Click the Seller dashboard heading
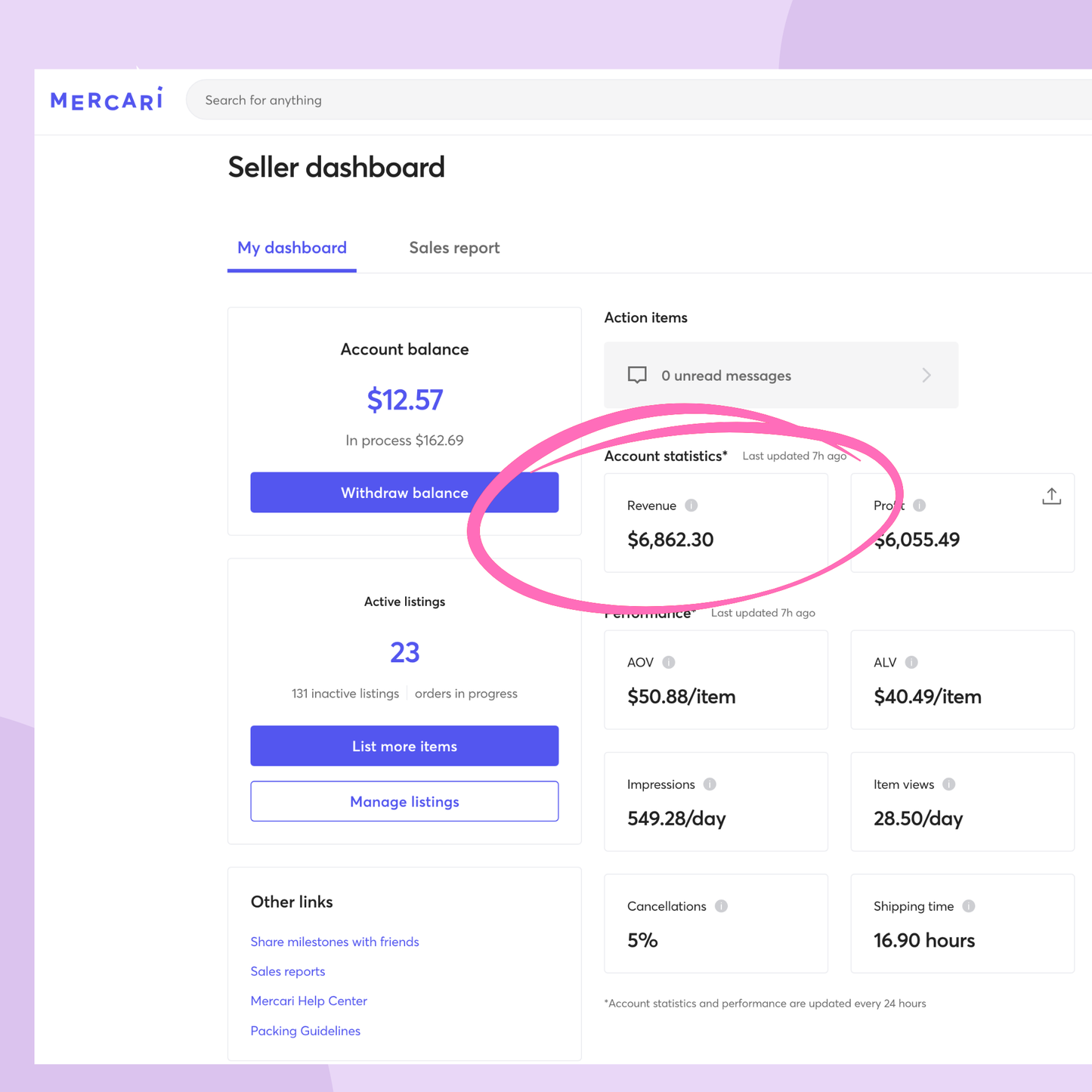Screen dimensions: 1092x1092 (336, 167)
